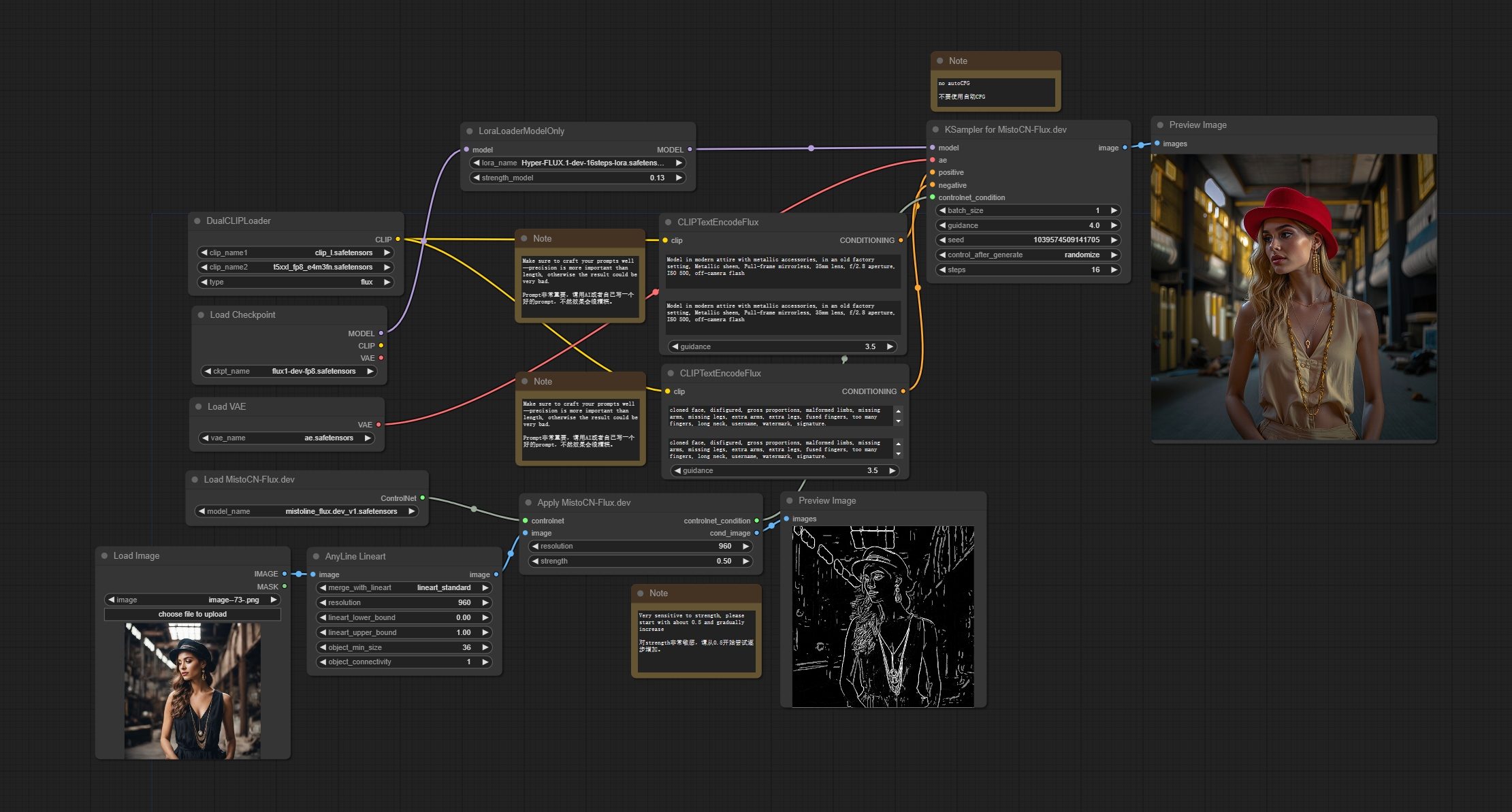
Task: Click the second CLIPTextEncodeFlux title
Action: (x=720, y=374)
